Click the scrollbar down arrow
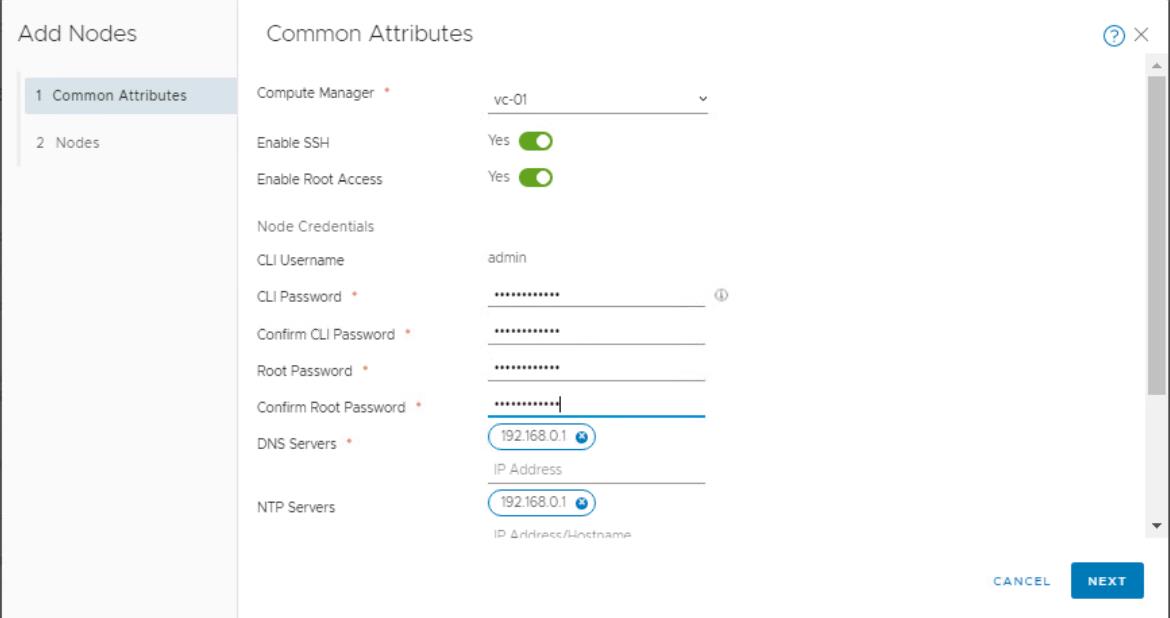The width and height of the screenshot is (1170, 618). pos(1157,526)
